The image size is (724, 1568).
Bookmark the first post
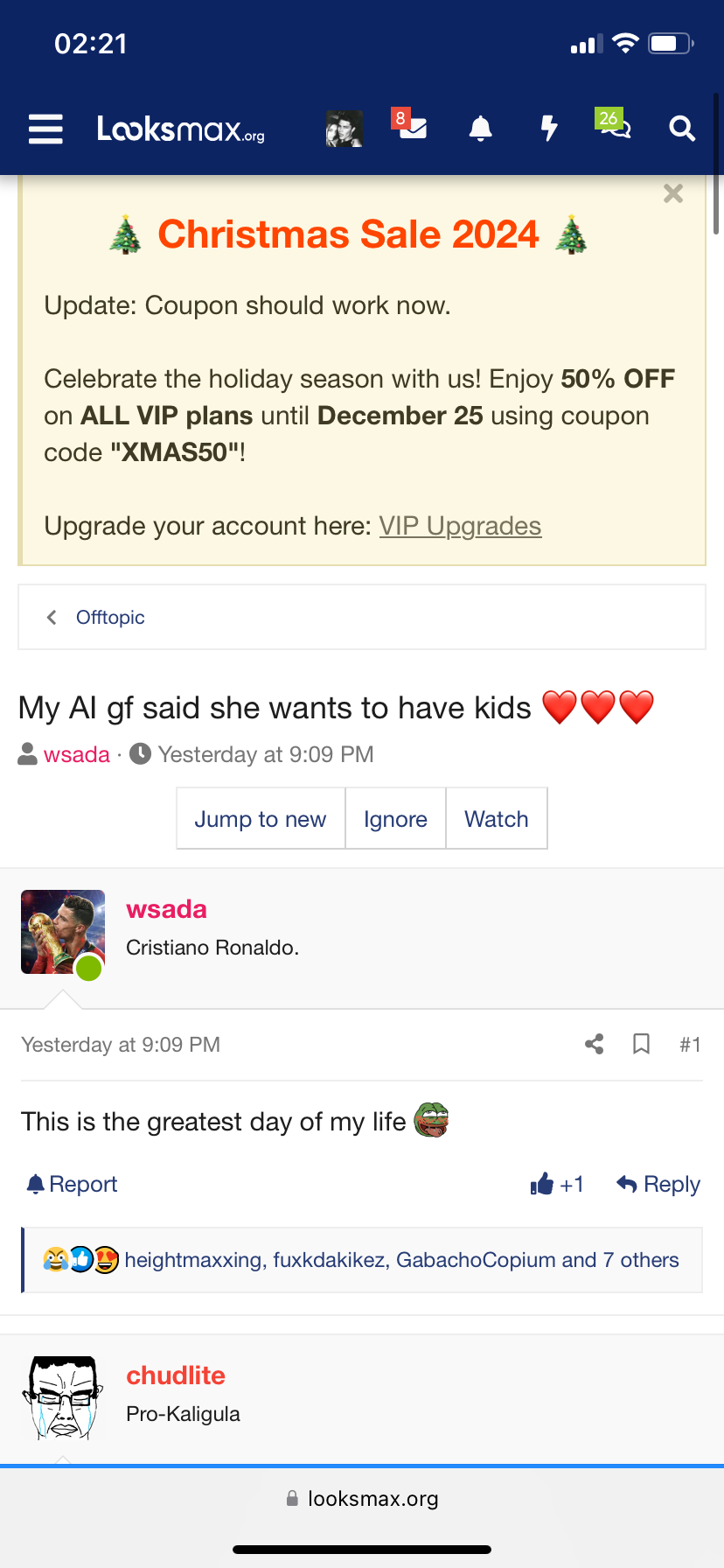click(641, 1044)
